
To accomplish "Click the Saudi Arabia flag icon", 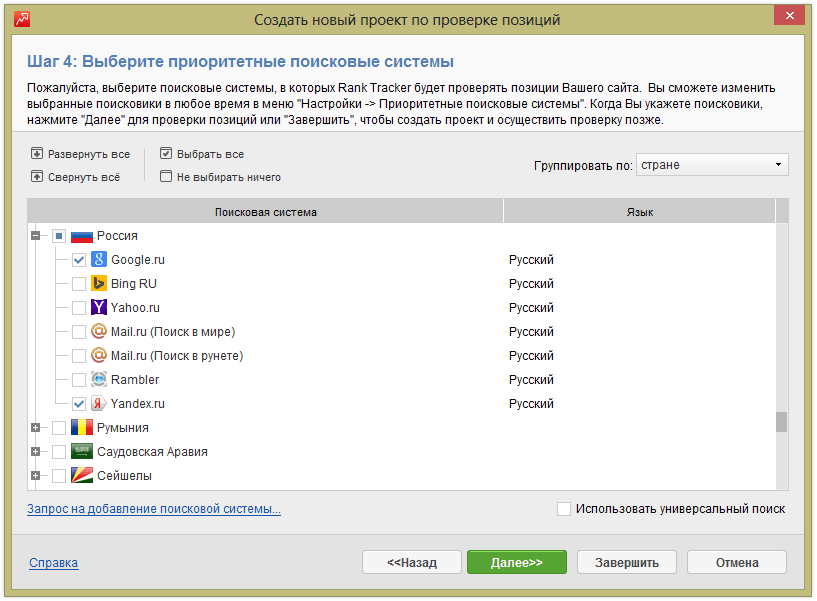I will point(81,451).
